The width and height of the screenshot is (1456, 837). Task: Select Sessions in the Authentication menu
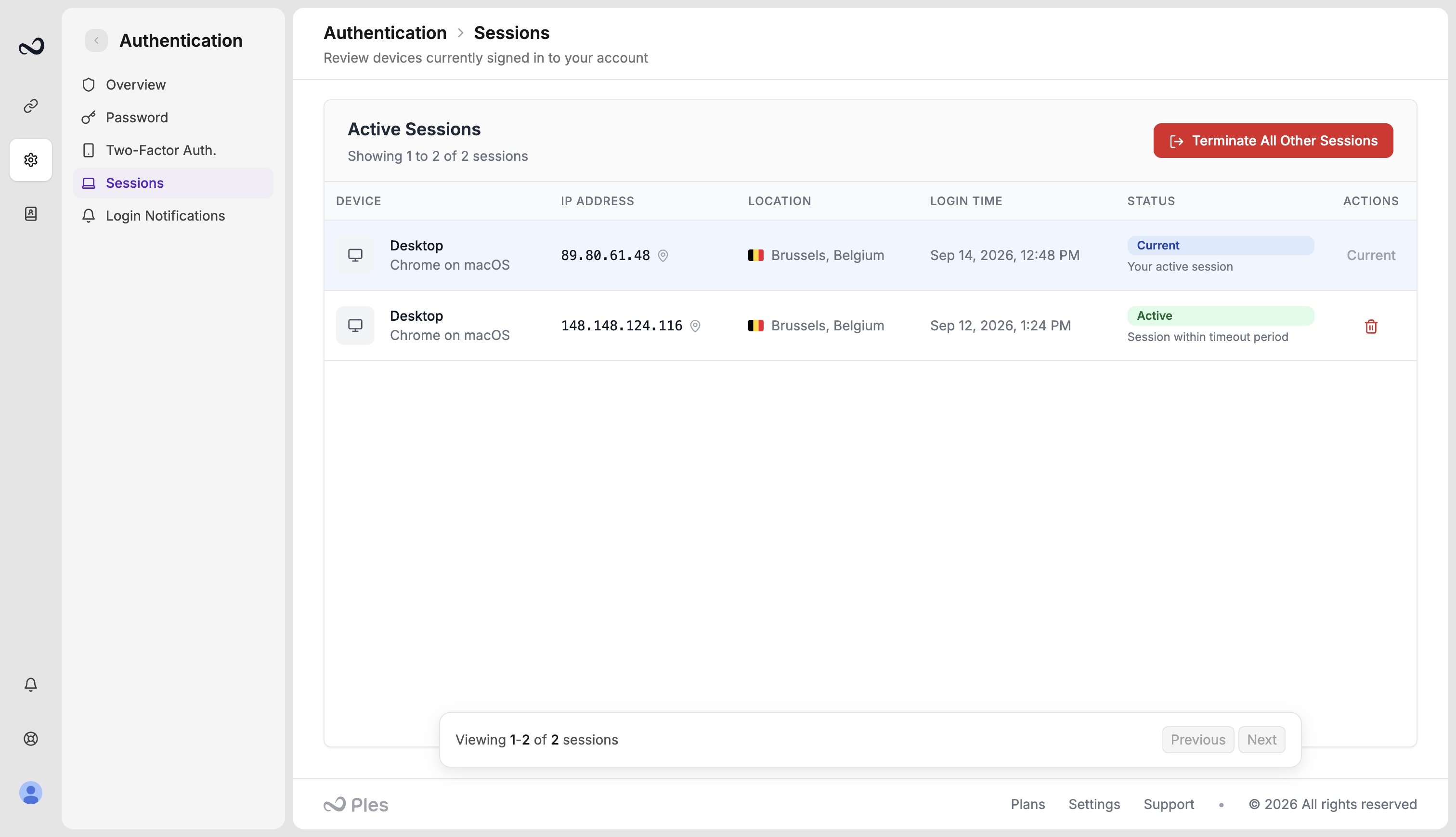(x=173, y=183)
